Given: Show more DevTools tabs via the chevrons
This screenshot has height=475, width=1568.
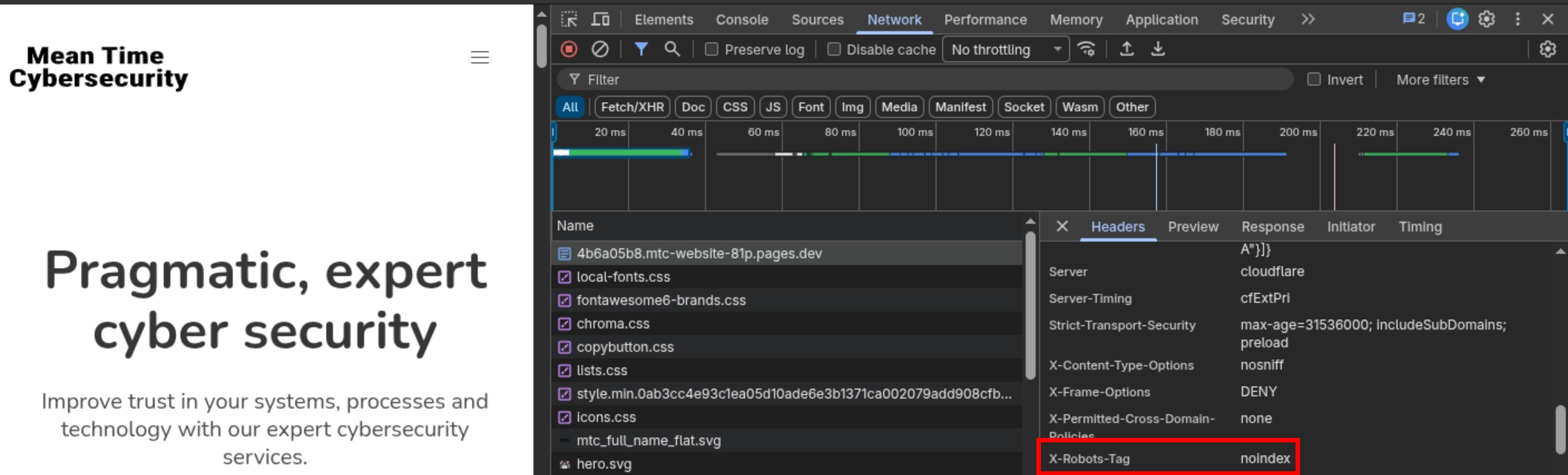Looking at the screenshot, I should [x=1308, y=19].
